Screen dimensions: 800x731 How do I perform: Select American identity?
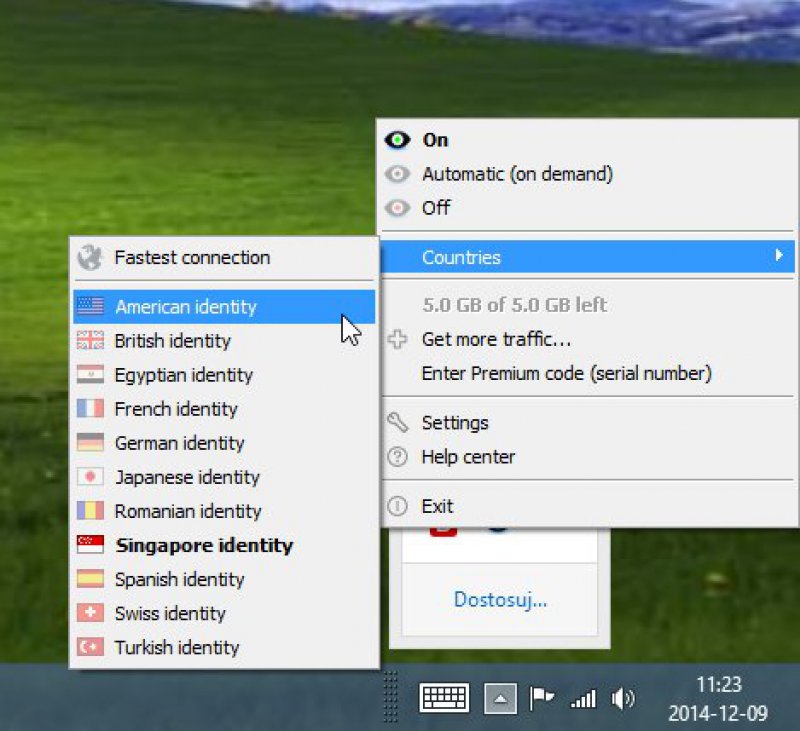[x=224, y=307]
